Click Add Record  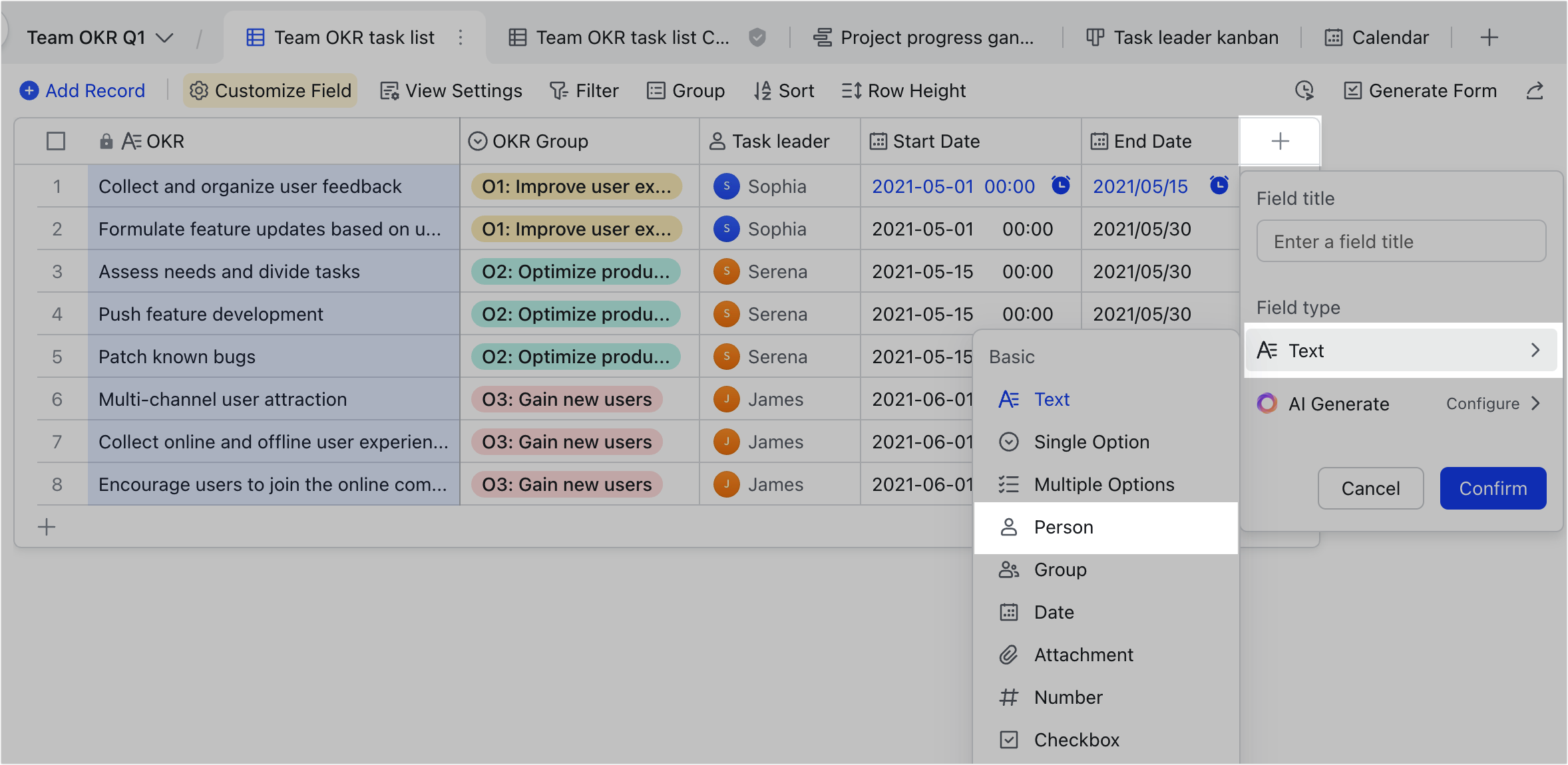point(83,90)
